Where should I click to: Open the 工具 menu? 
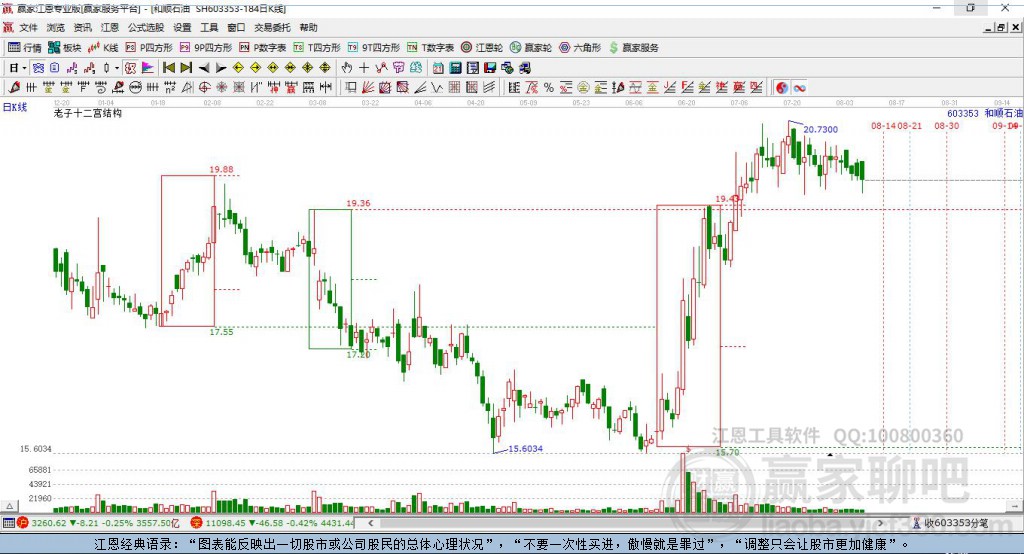tap(209, 27)
